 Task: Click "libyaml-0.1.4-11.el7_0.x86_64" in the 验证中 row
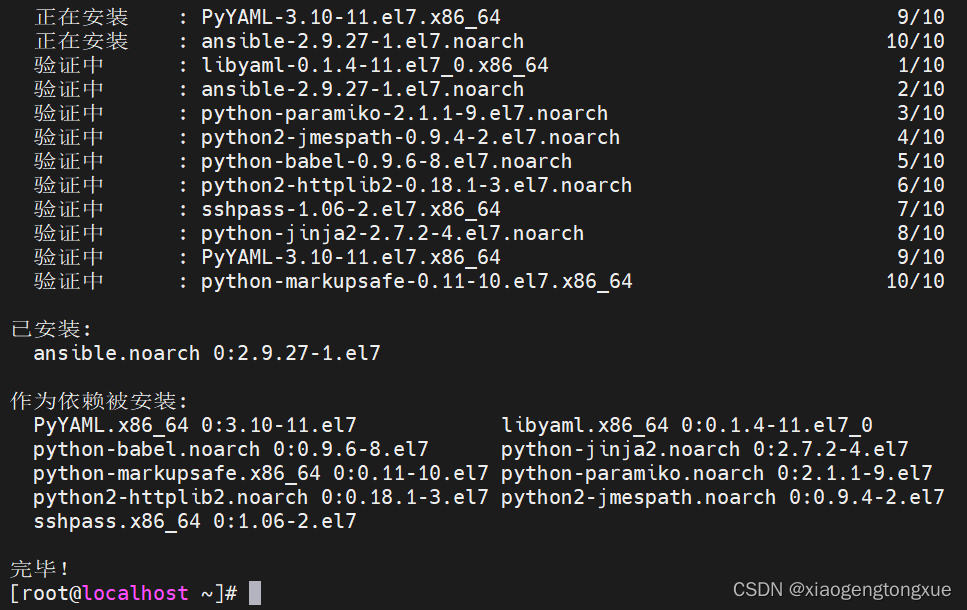pos(375,65)
